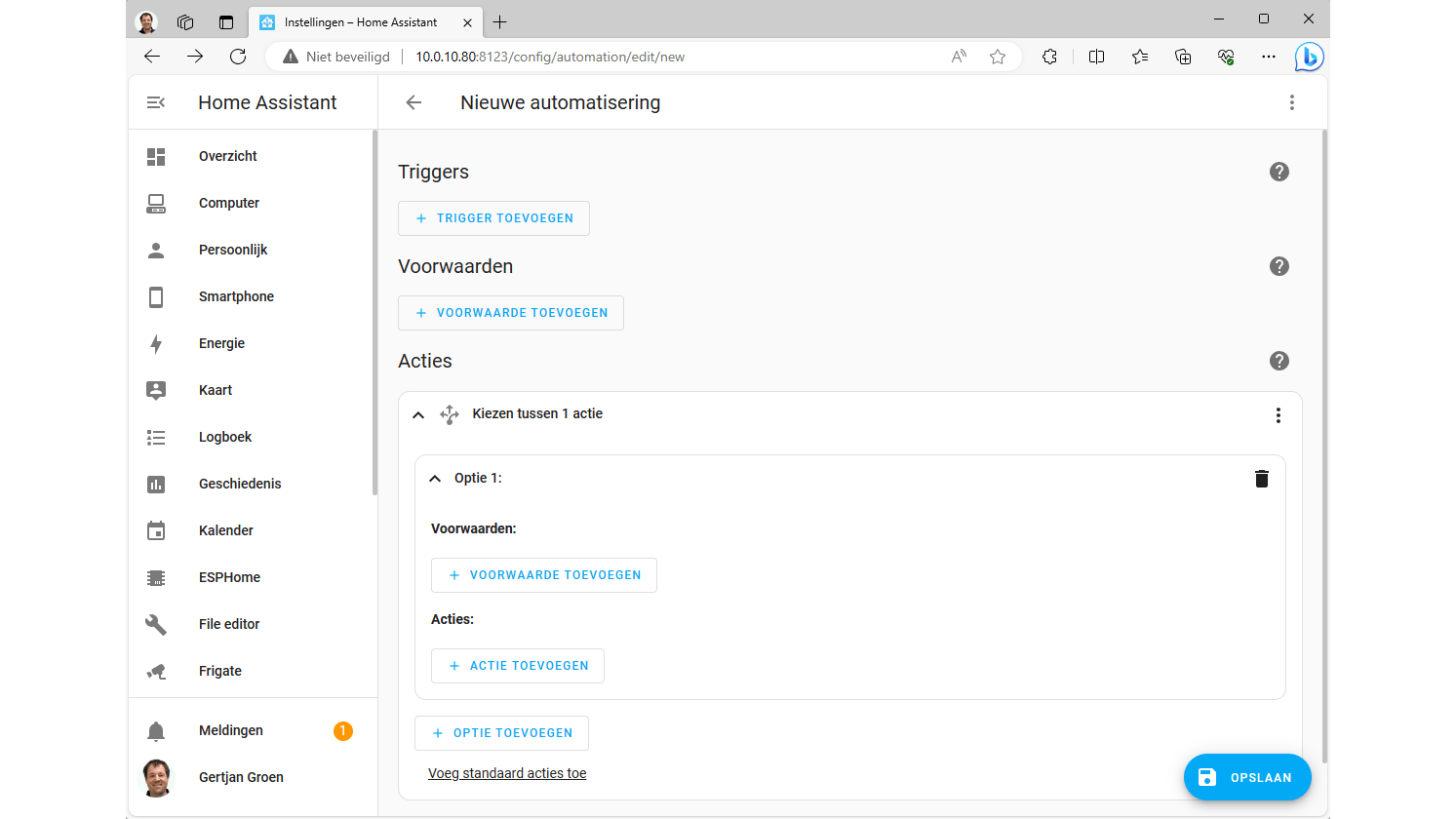Click back arrow beside Nieuwe automatisering

[x=413, y=102]
